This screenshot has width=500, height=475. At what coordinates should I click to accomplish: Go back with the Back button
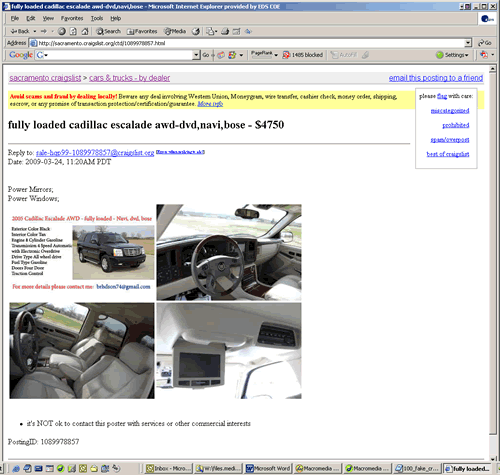click(x=19, y=31)
